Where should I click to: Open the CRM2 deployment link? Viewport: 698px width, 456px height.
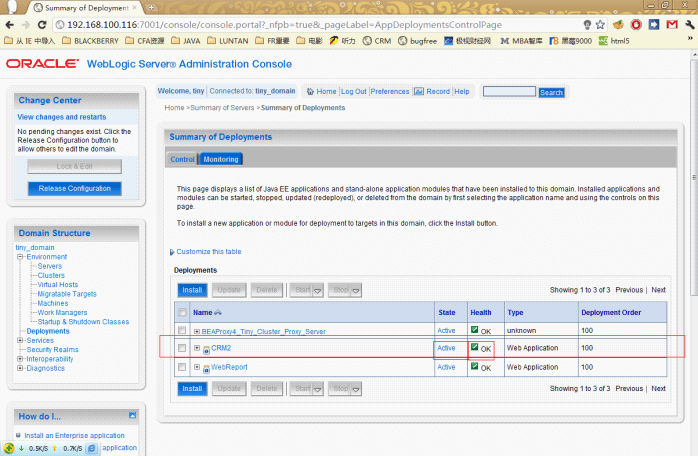[x=221, y=348]
